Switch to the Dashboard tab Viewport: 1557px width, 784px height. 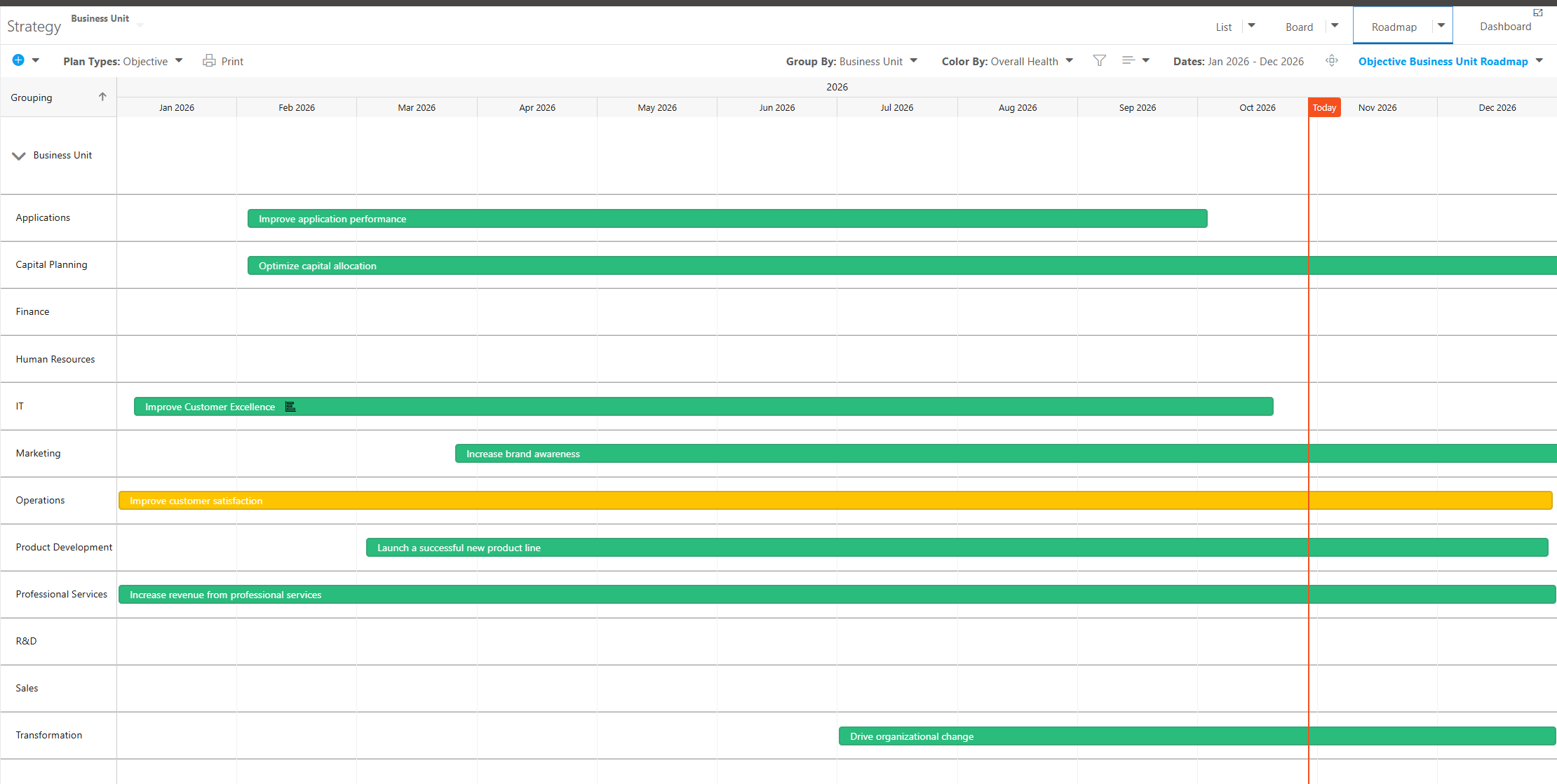pos(1505,26)
